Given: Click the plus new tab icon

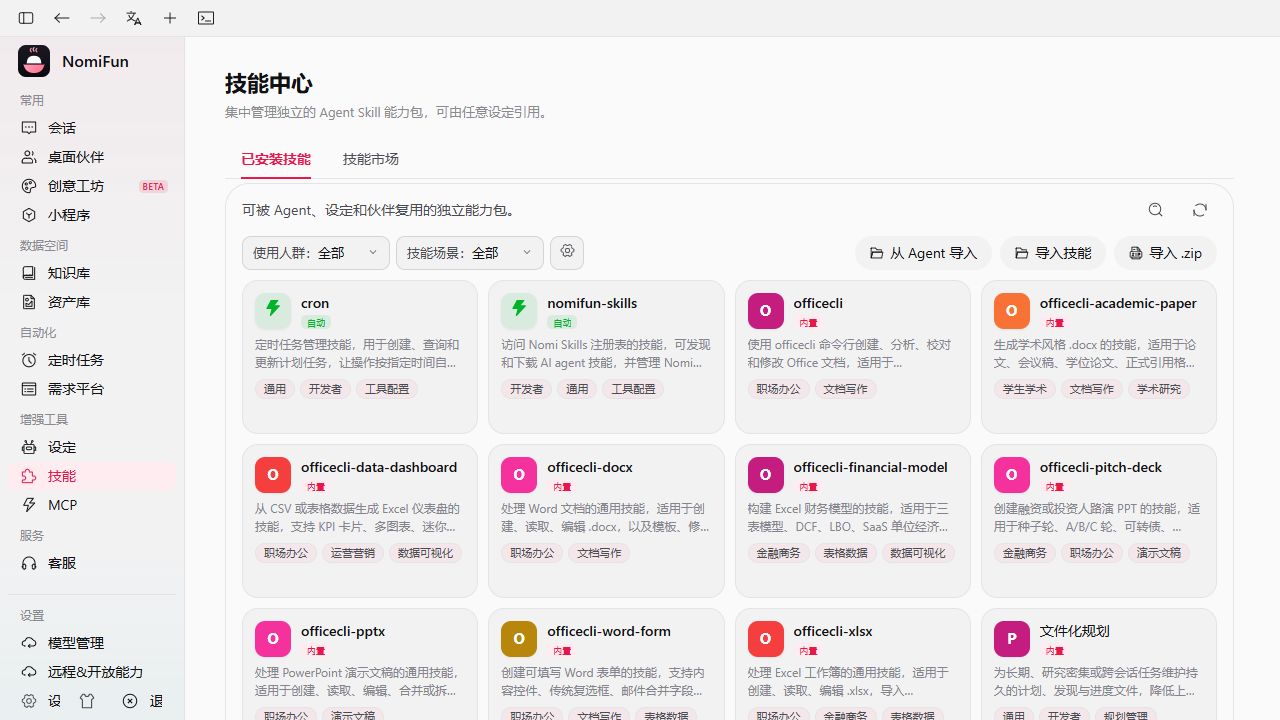Looking at the screenshot, I should [170, 18].
